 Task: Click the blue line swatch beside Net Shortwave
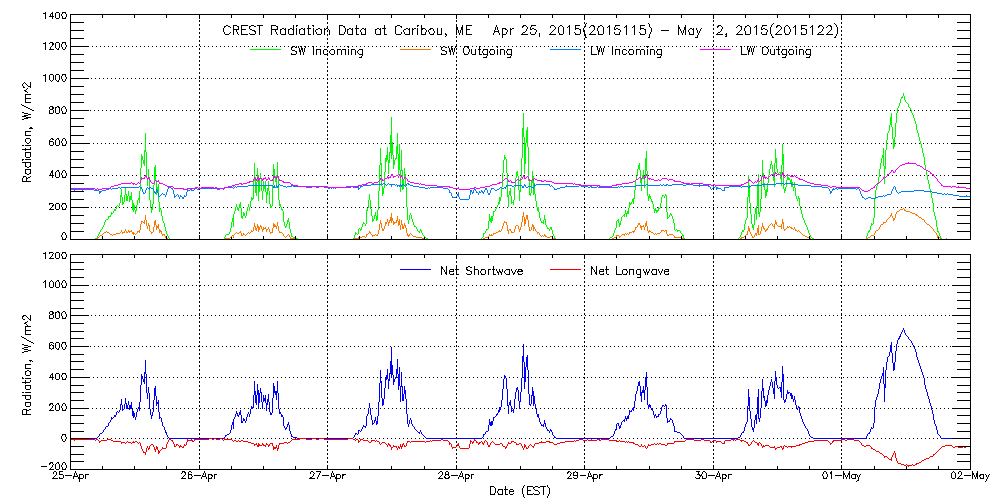point(414,271)
